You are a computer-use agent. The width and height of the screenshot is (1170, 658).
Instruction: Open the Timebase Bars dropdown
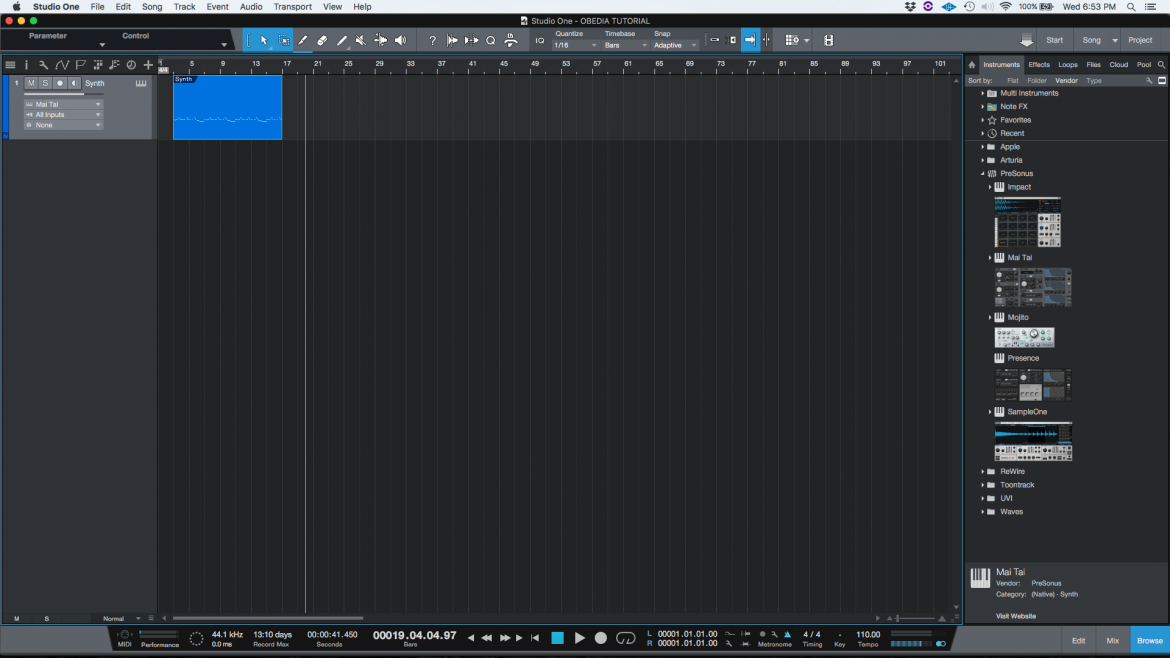pyautogui.click(x=625, y=46)
